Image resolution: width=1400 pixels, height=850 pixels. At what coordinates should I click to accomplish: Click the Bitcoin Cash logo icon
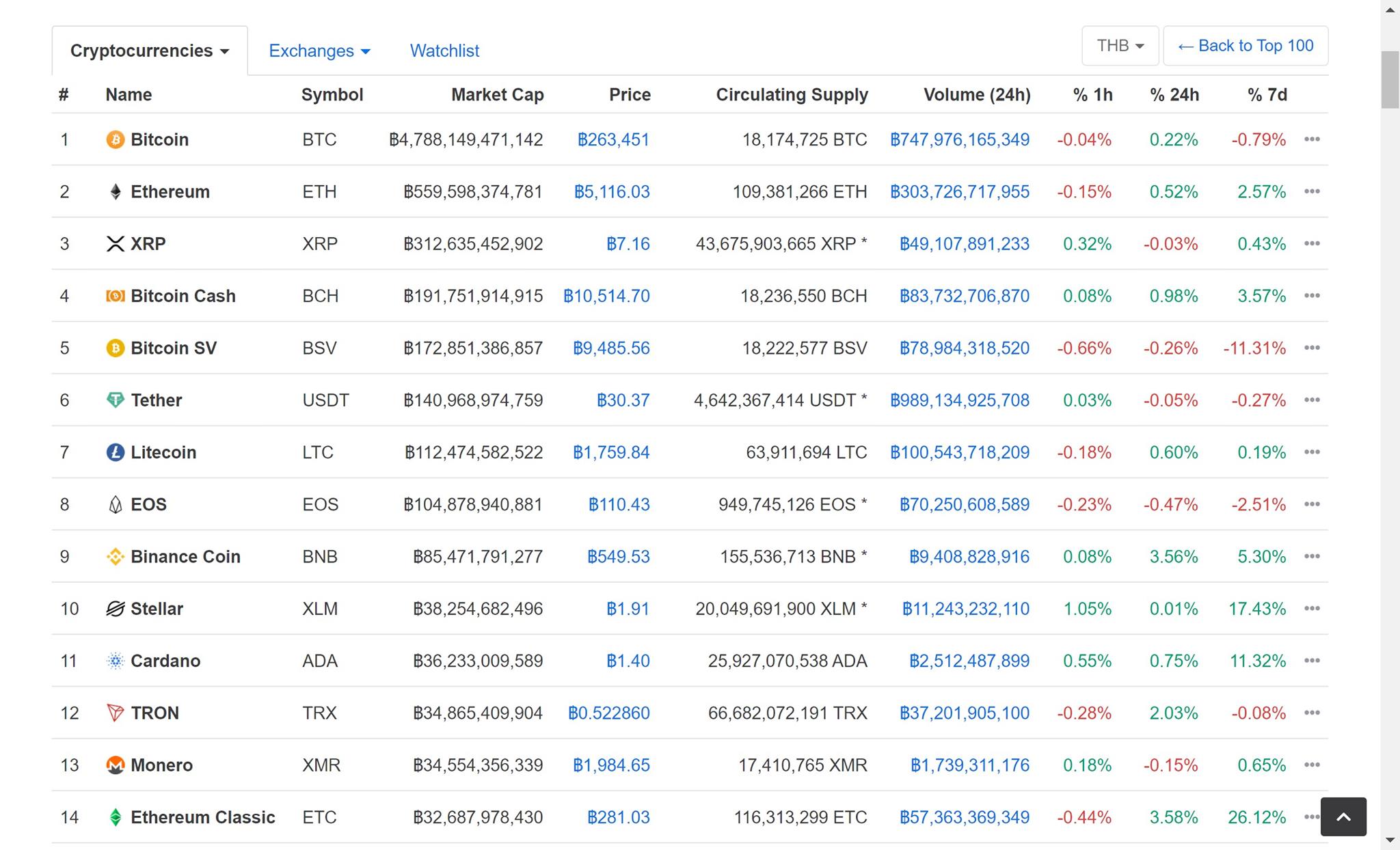tap(116, 296)
